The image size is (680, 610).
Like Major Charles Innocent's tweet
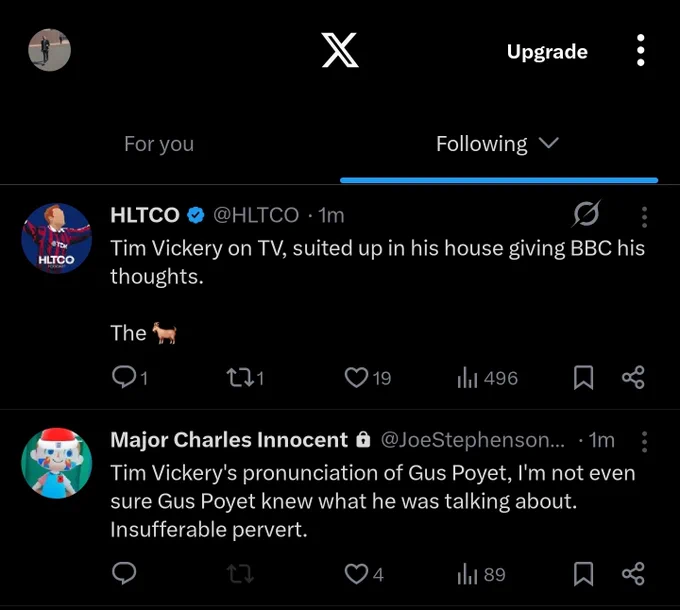click(x=364, y=574)
